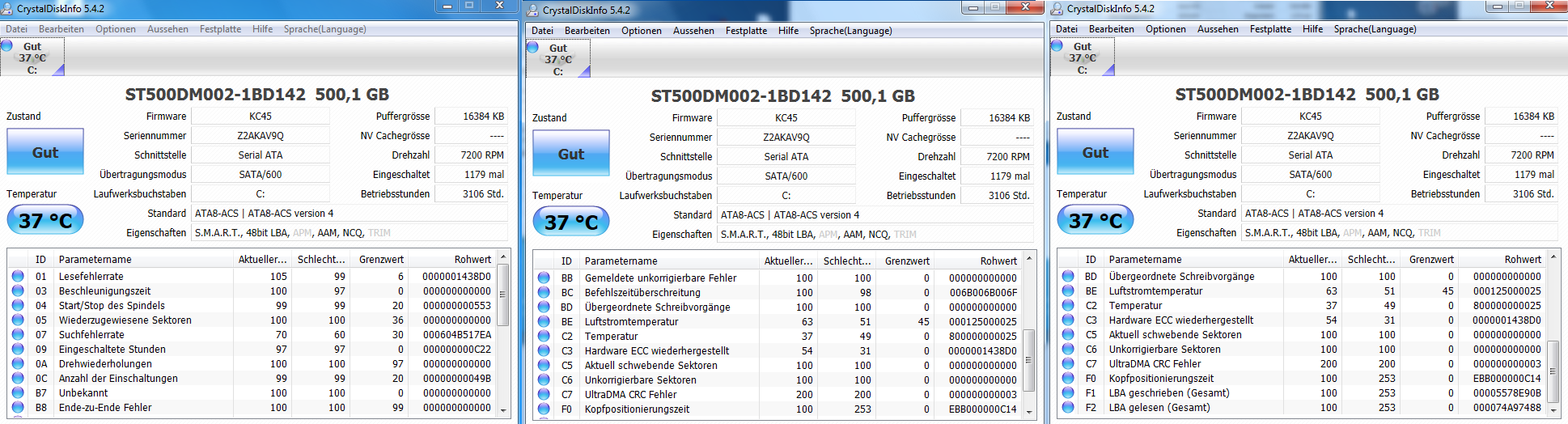Screen dimensions: 1568x424
Task: Click the Betriebsstunden value 3106 Std. in left window
Action: coord(472,194)
